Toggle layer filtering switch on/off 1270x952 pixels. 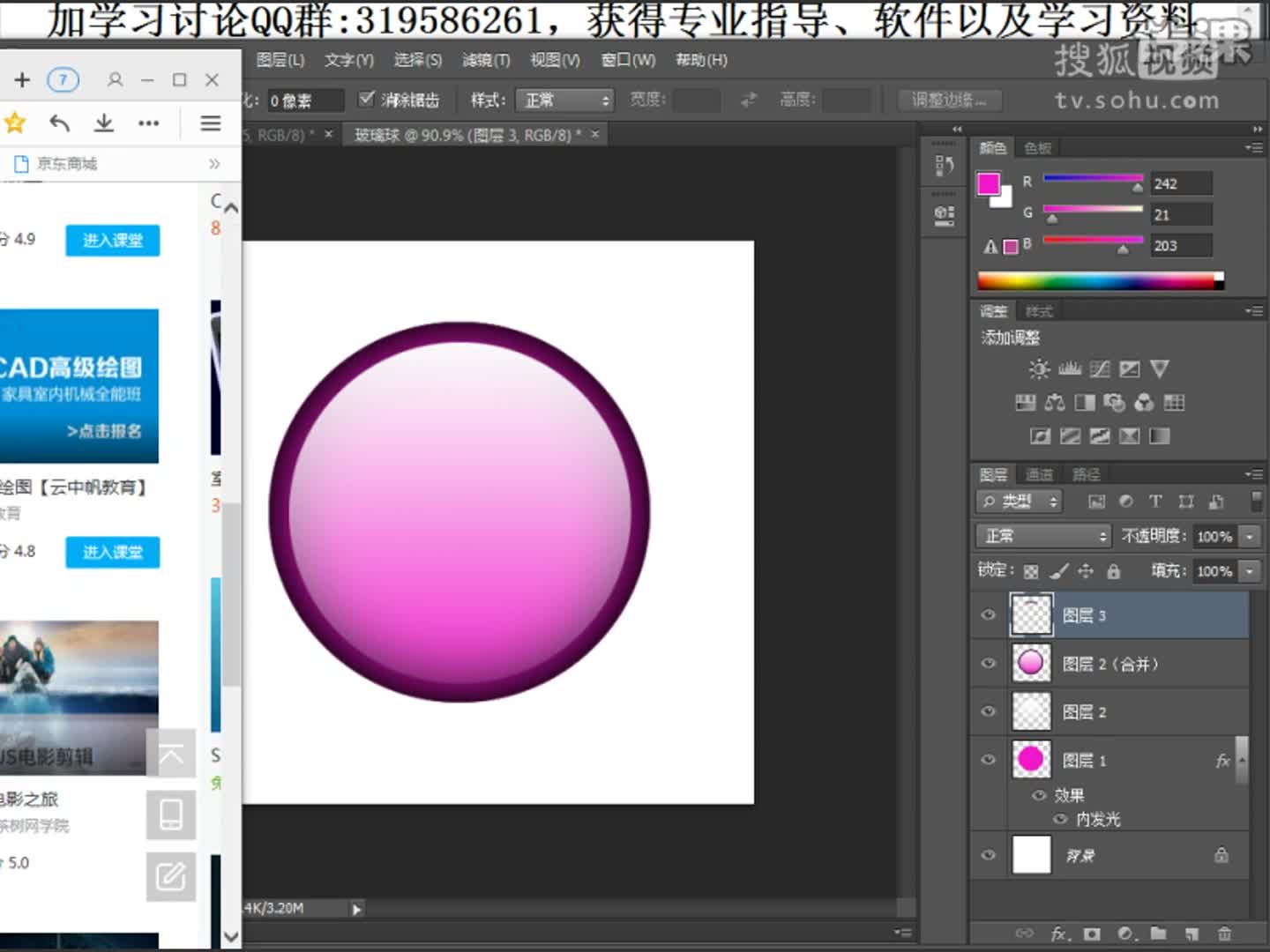point(1257,502)
